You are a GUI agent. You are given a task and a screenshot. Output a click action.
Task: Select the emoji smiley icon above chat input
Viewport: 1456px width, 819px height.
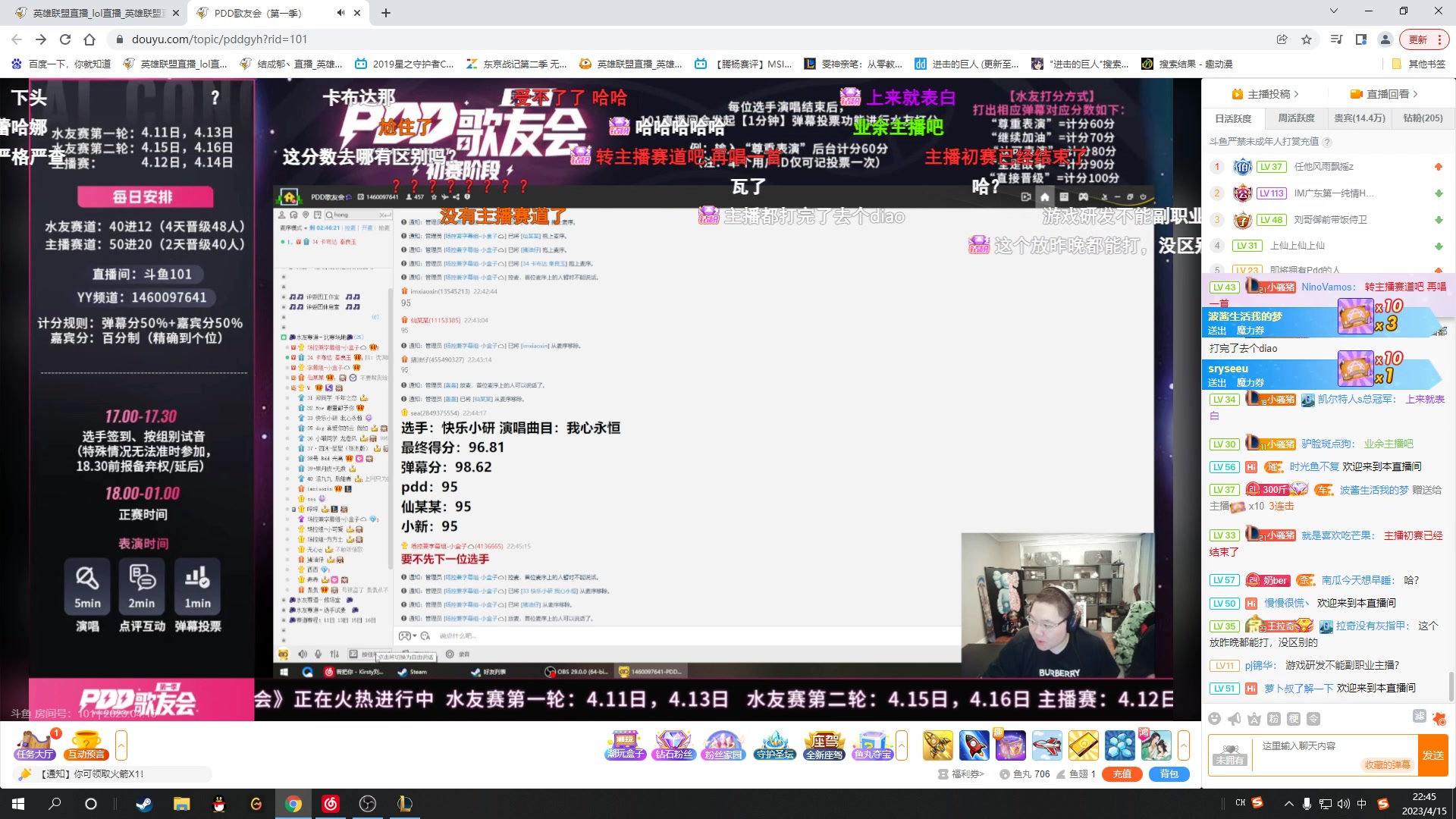(x=1214, y=718)
